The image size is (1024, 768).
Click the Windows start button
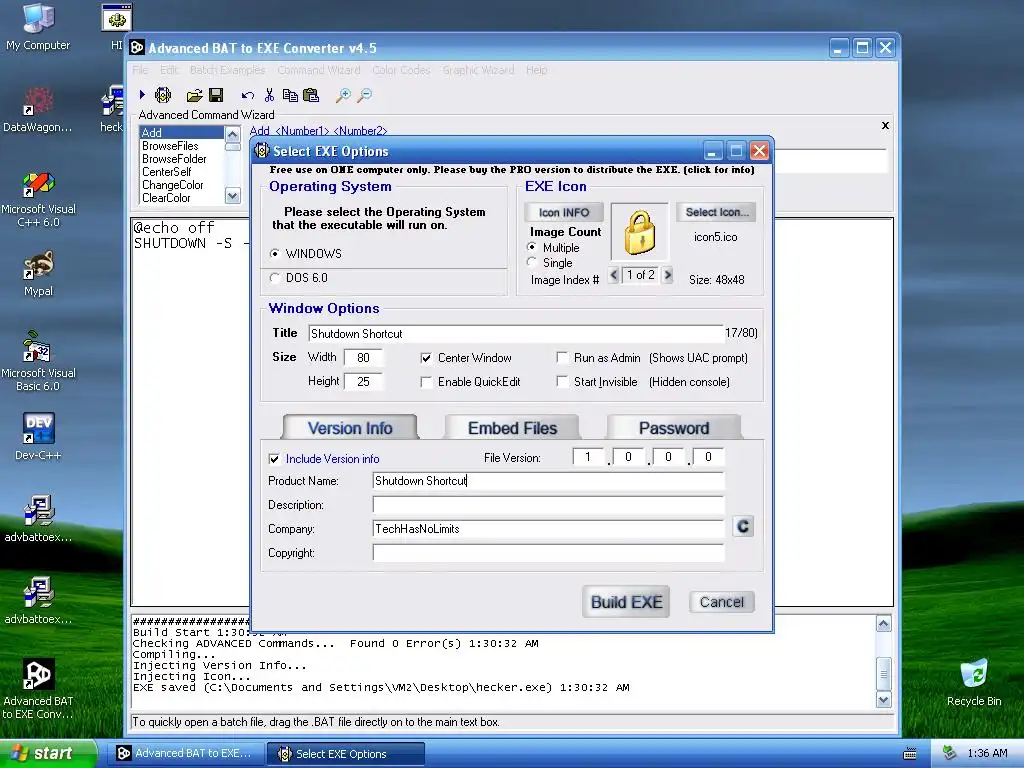tap(48, 753)
